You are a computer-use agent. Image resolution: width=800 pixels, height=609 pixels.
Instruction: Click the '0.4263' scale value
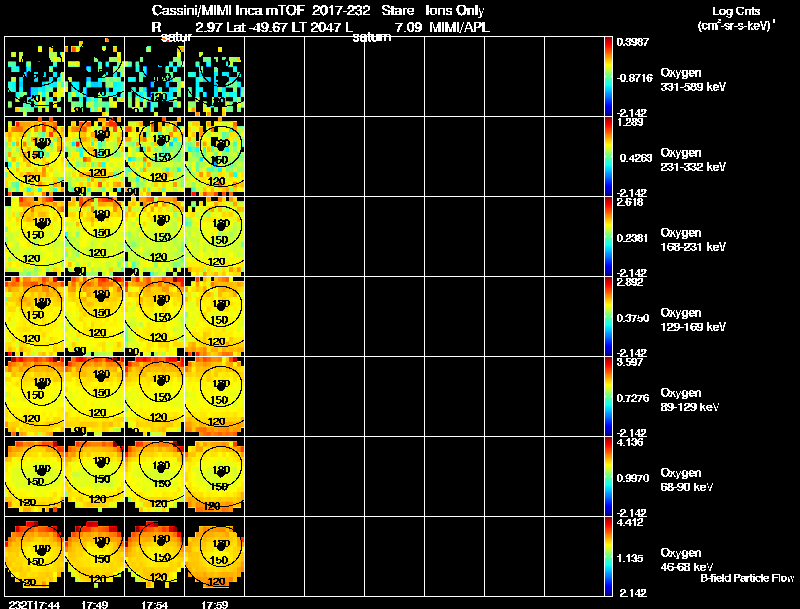(x=636, y=158)
